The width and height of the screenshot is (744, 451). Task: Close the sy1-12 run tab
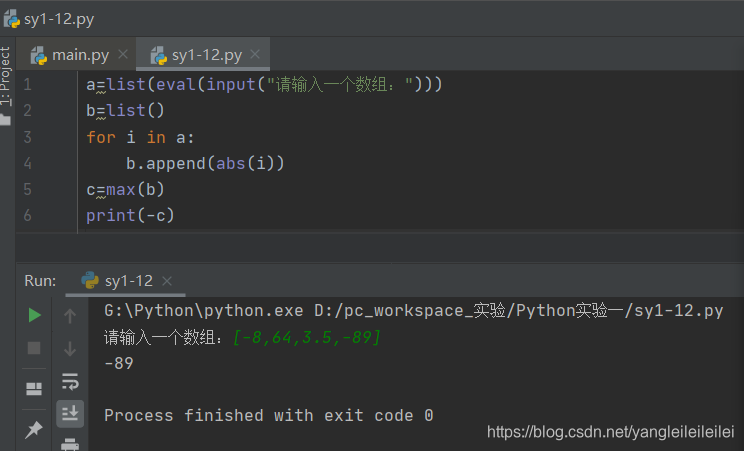pos(167,282)
